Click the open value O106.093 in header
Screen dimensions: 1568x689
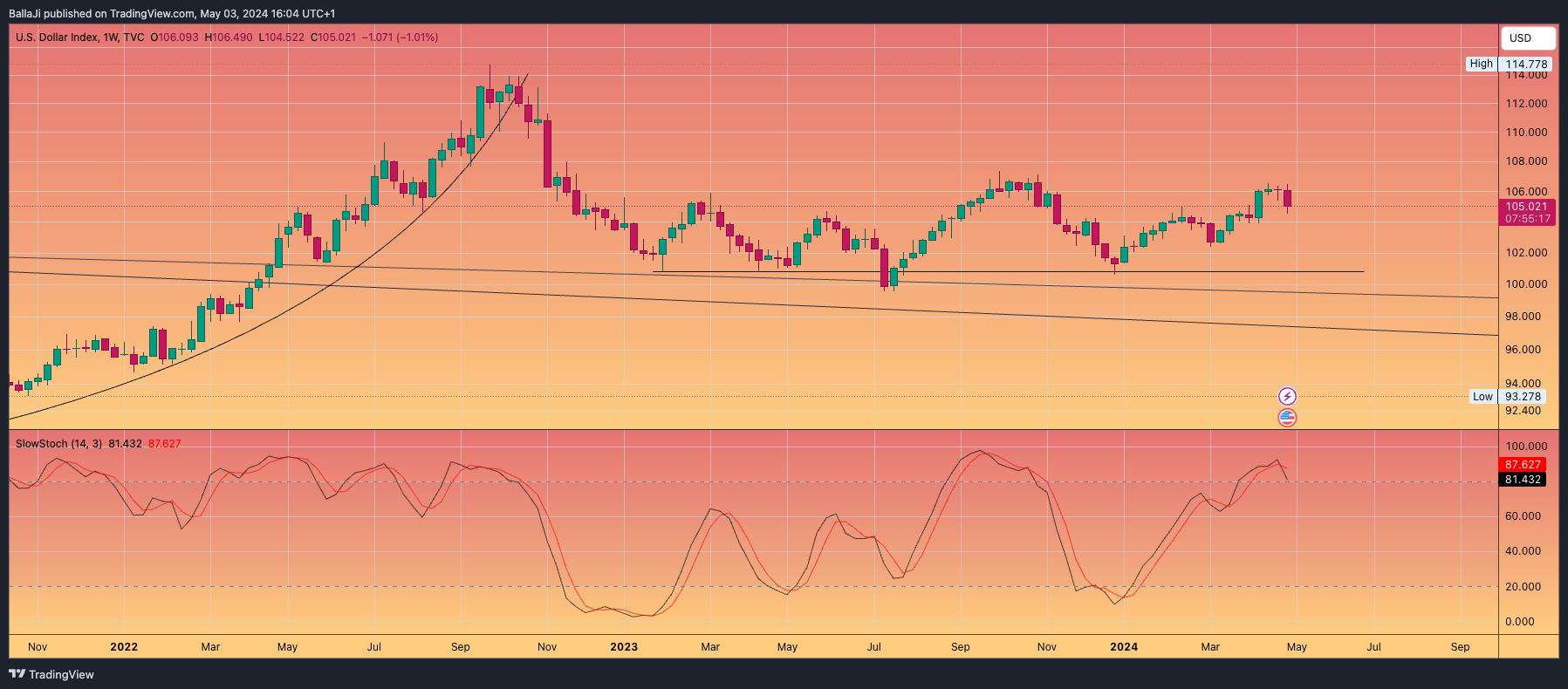click(x=175, y=38)
